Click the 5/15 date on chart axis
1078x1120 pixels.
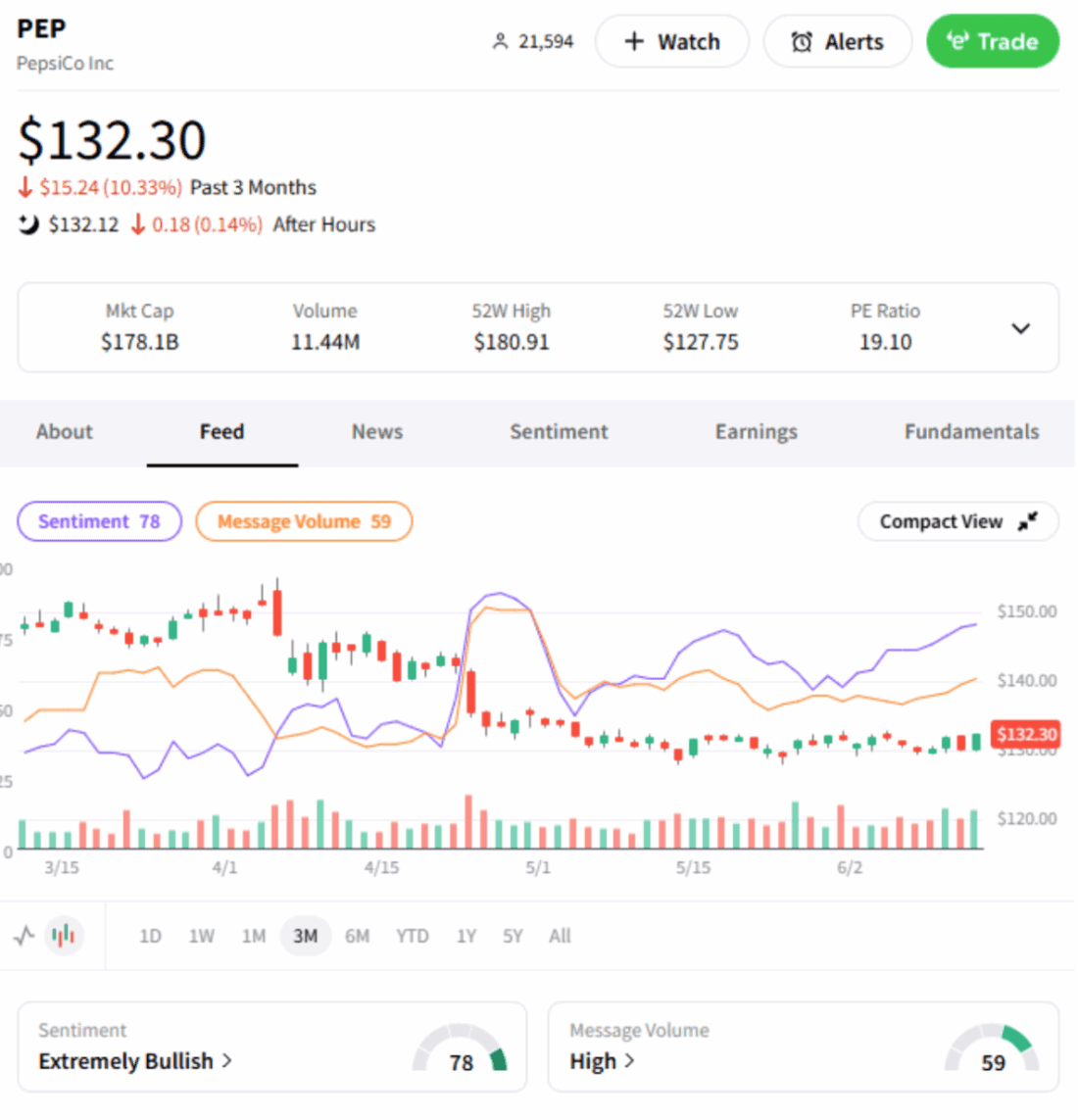693,868
